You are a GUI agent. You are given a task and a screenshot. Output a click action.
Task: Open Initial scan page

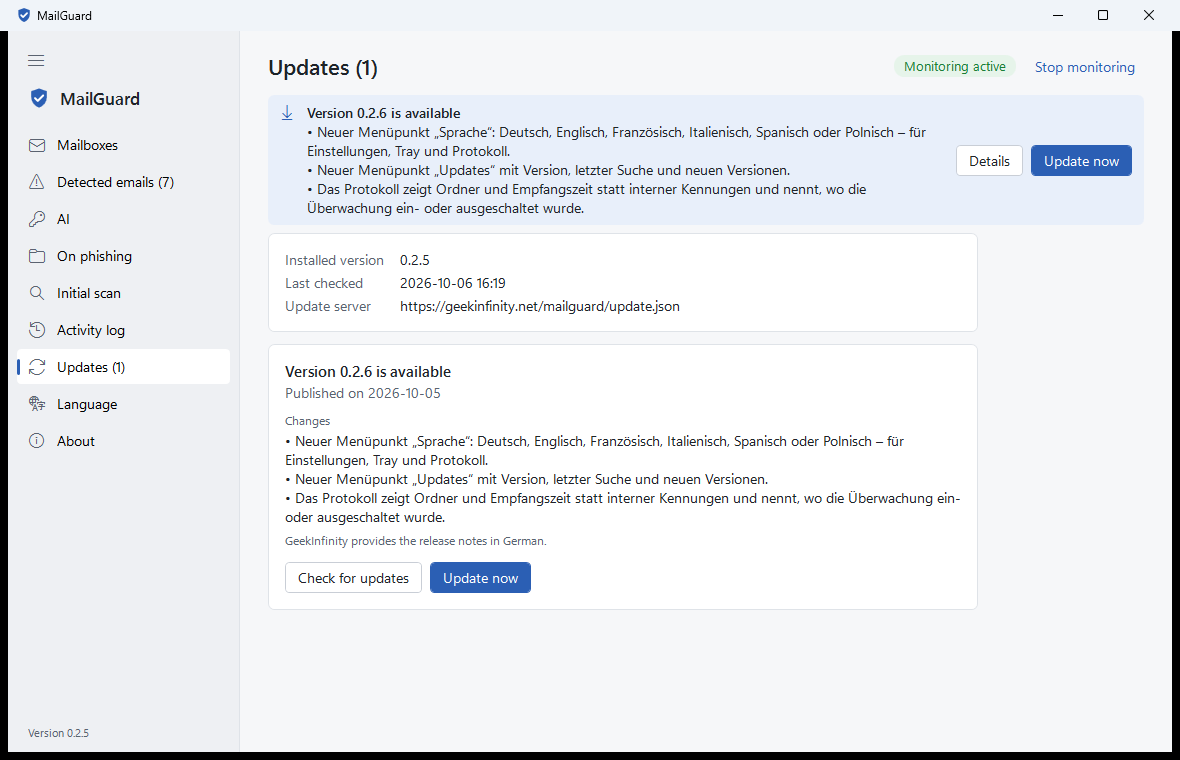coord(123,293)
